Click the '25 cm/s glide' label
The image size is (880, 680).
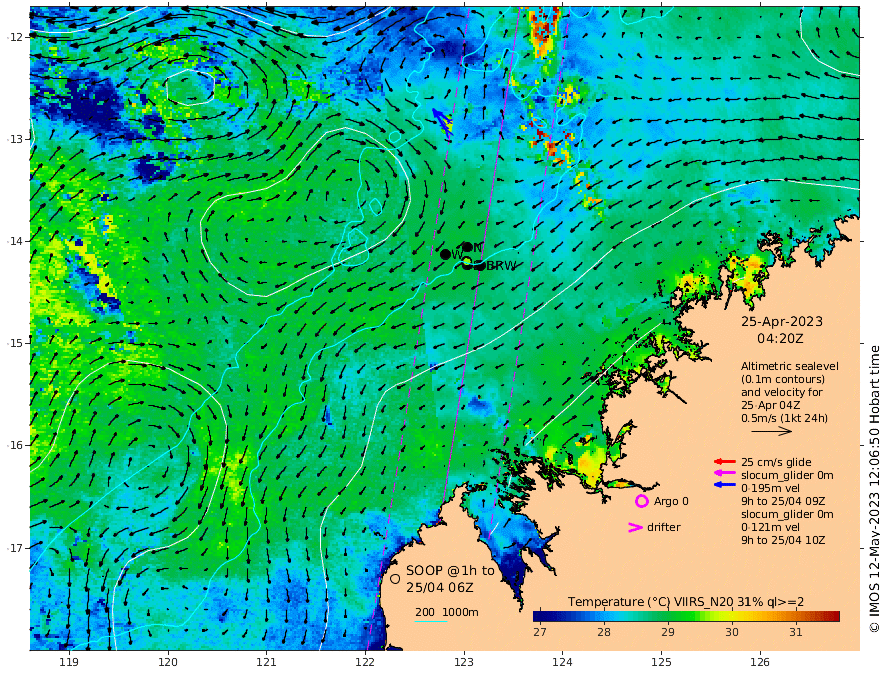pyautogui.click(x=776, y=462)
